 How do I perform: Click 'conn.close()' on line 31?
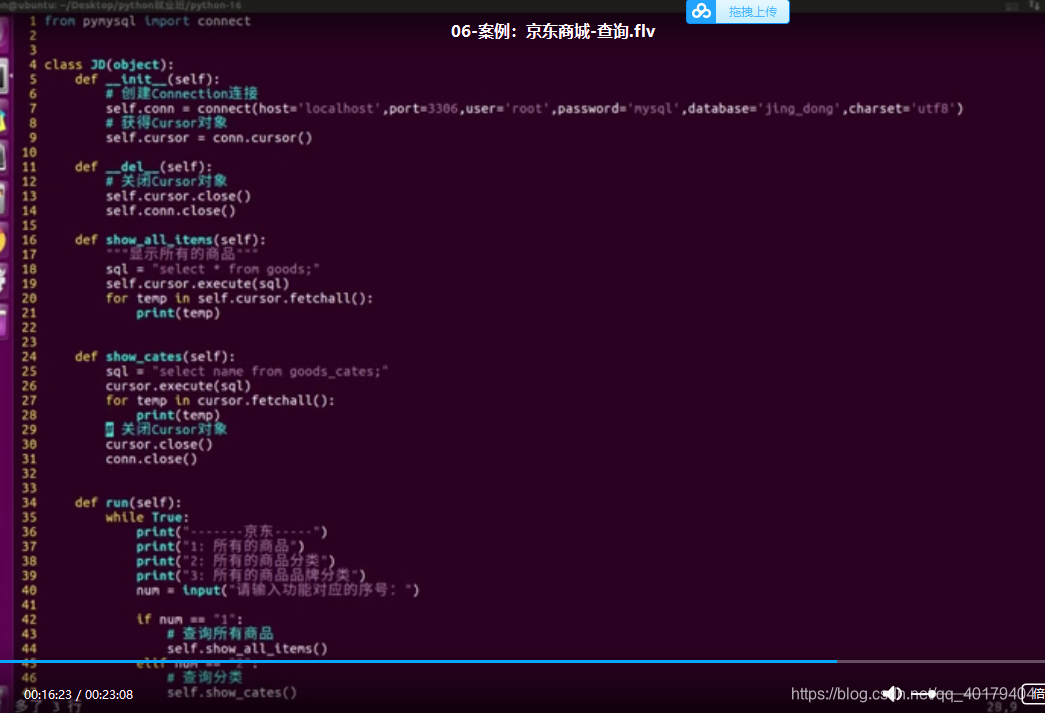pos(151,459)
